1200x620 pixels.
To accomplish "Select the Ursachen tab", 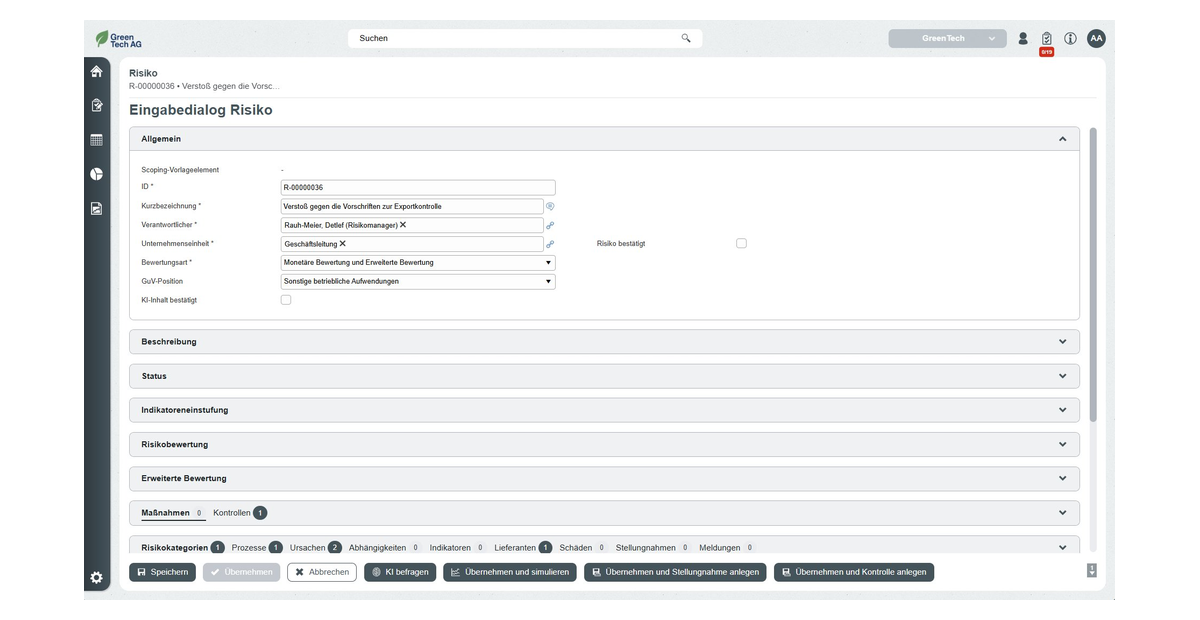I will tap(308, 548).
